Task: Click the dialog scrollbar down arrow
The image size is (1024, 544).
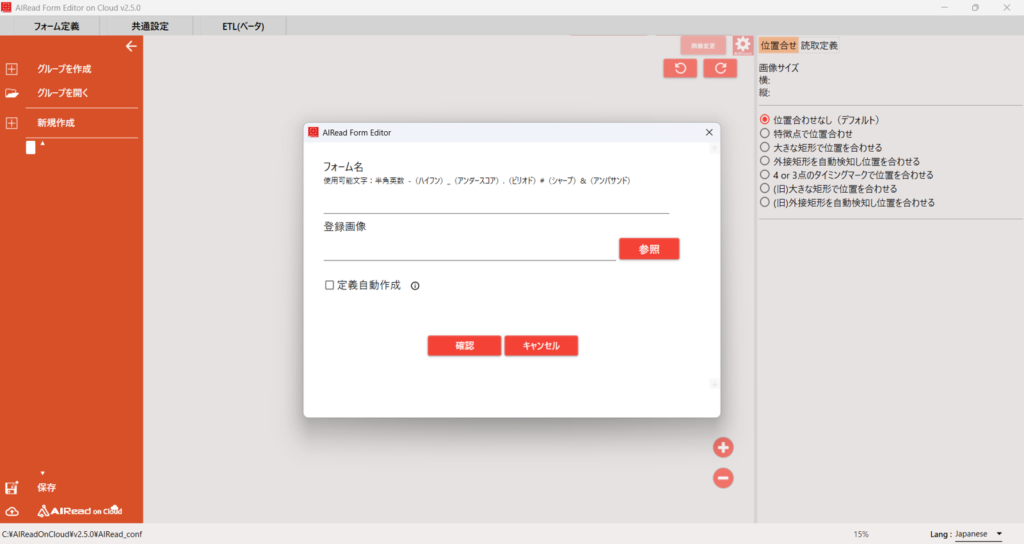Action: (x=714, y=384)
